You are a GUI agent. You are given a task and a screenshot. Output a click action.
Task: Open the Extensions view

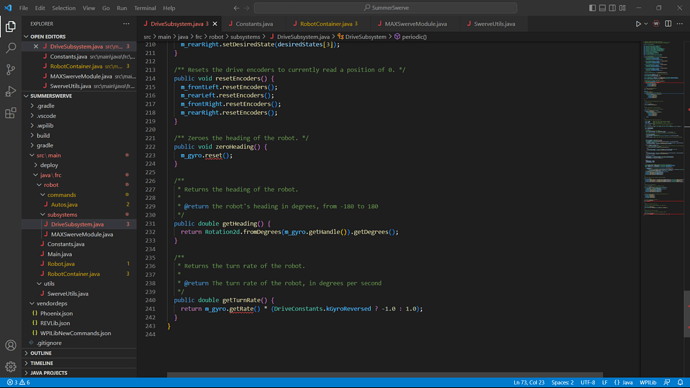11,113
